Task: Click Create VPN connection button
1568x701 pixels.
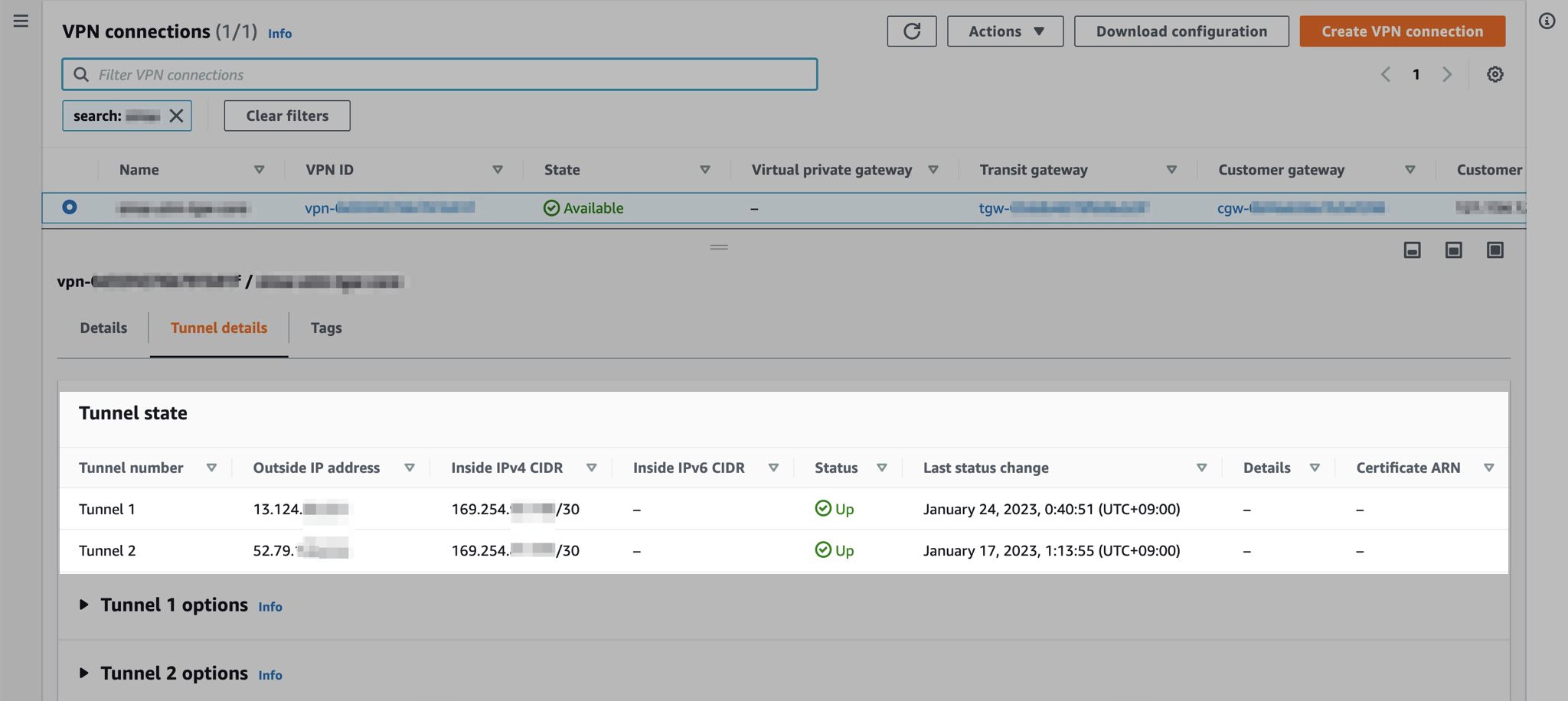Action: click(x=1402, y=31)
